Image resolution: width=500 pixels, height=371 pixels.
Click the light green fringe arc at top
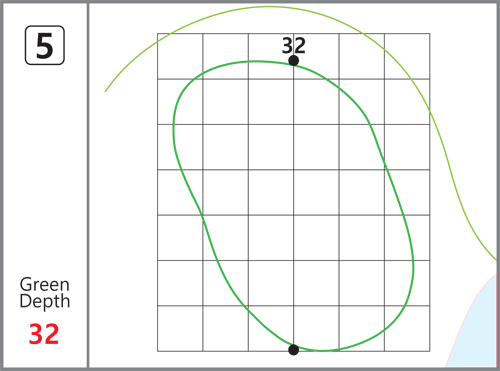[x=267, y=6]
